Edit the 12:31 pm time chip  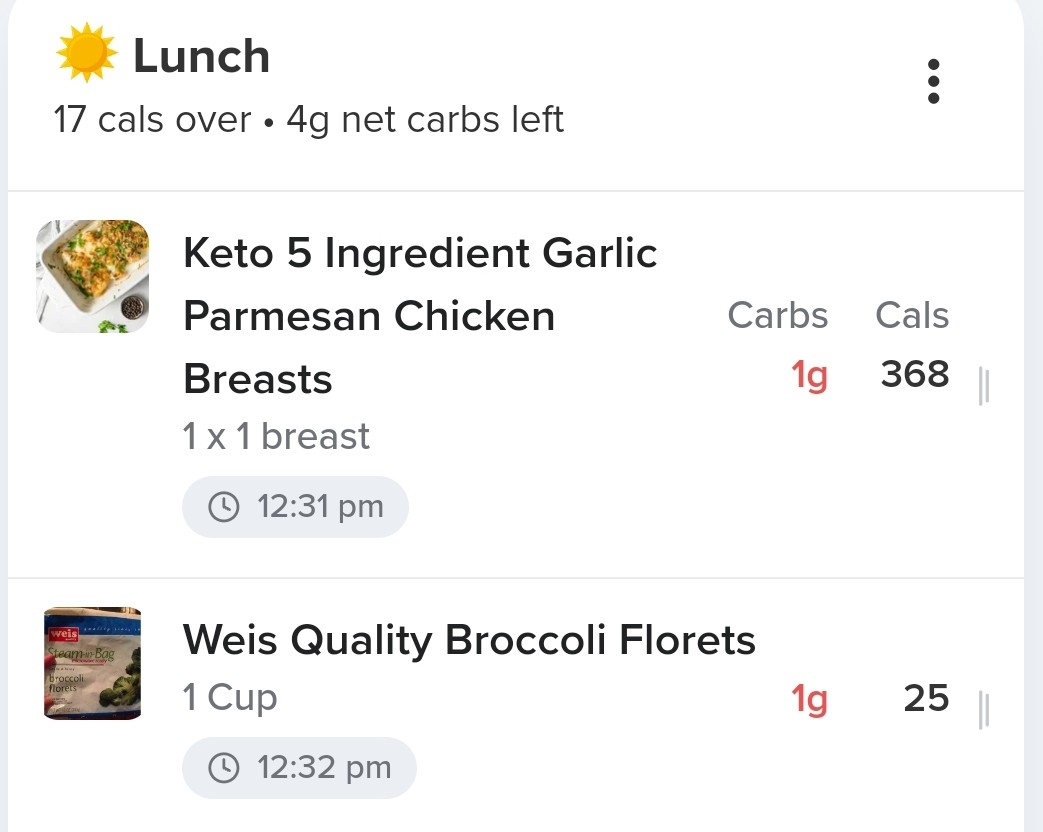(295, 507)
